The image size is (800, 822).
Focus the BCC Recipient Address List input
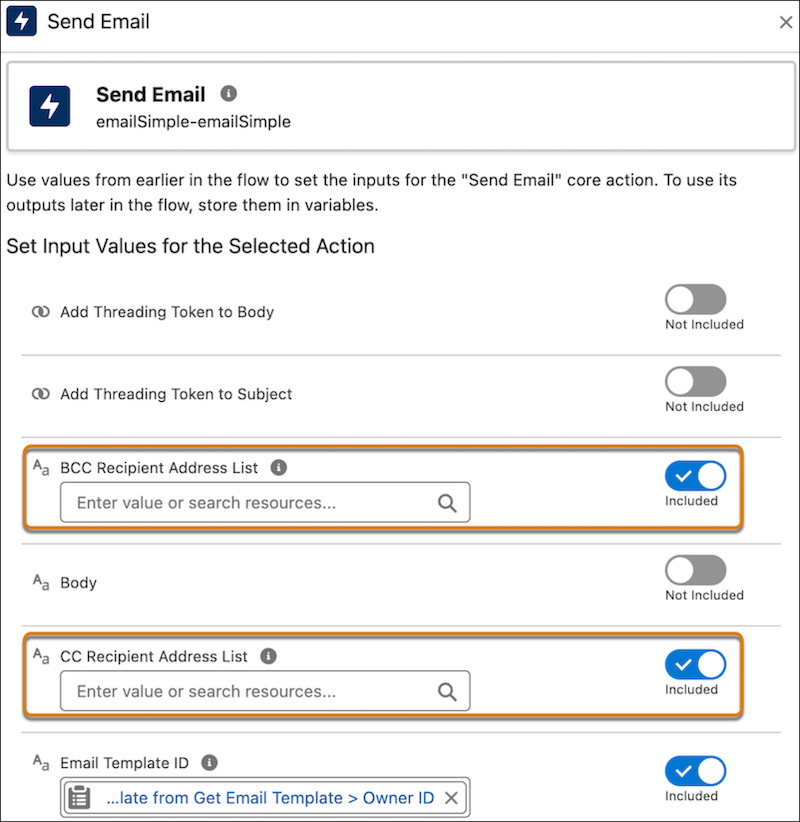coord(250,503)
